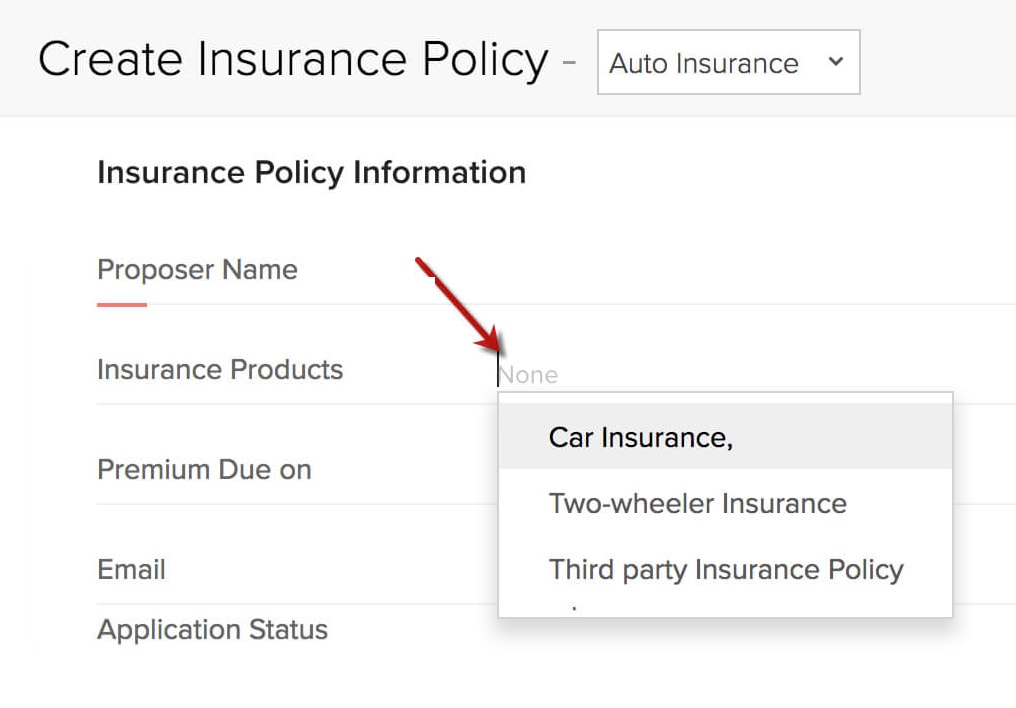Open the Auto Insurance layout dropdown
Screen dimensions: 1016x708
coord(727,62)
